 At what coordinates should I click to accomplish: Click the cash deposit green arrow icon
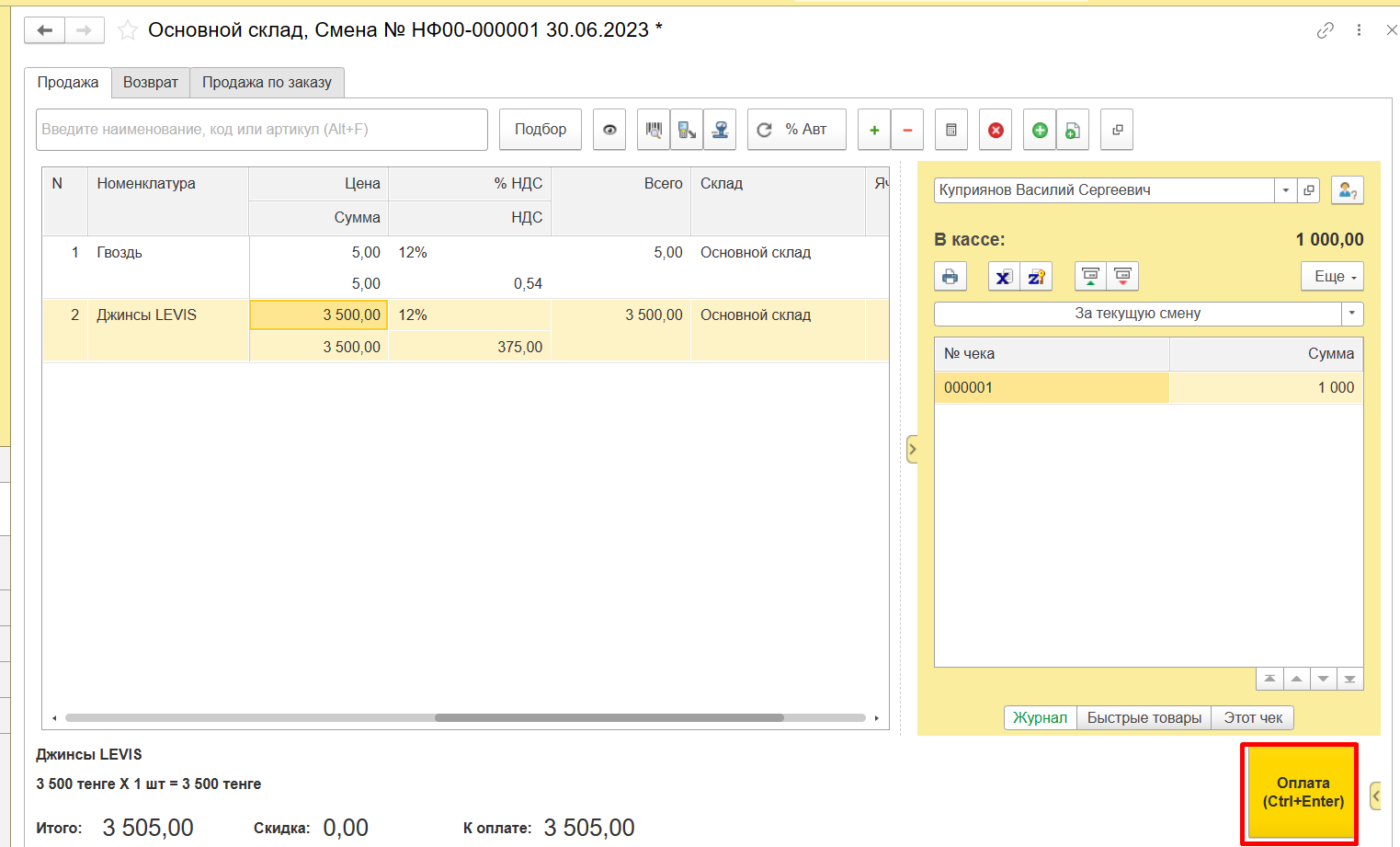tap(1090, 277)
